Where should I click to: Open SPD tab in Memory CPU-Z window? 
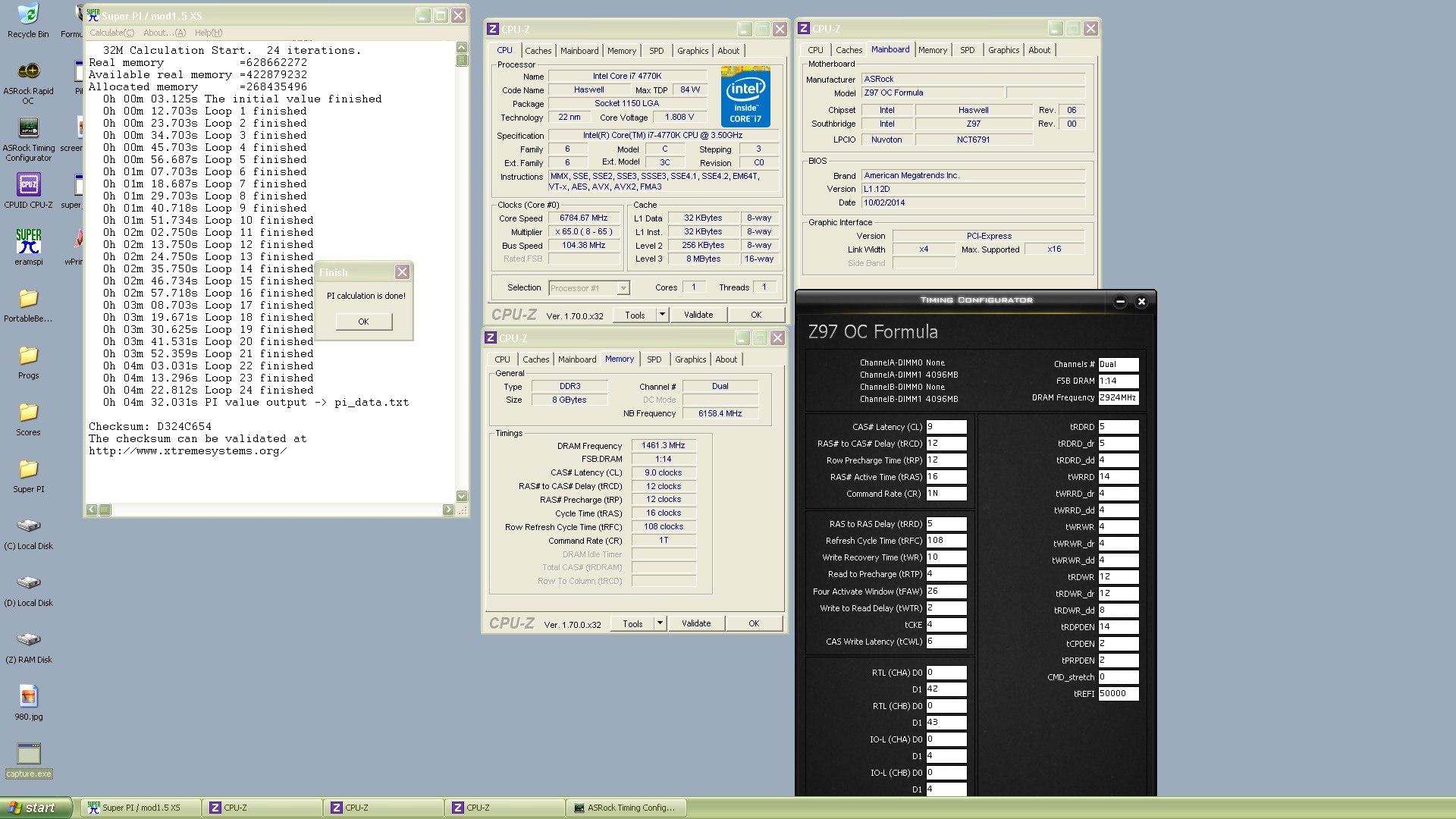(x=654, y=359)
